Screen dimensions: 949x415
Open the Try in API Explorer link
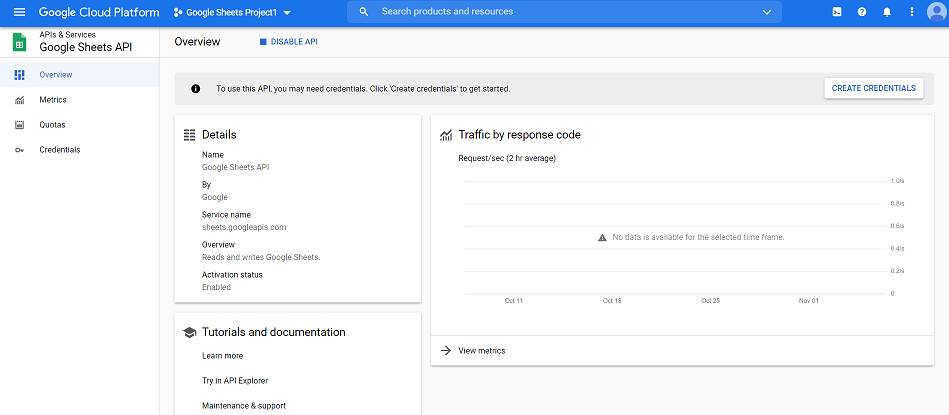click(x=234, y=381)
